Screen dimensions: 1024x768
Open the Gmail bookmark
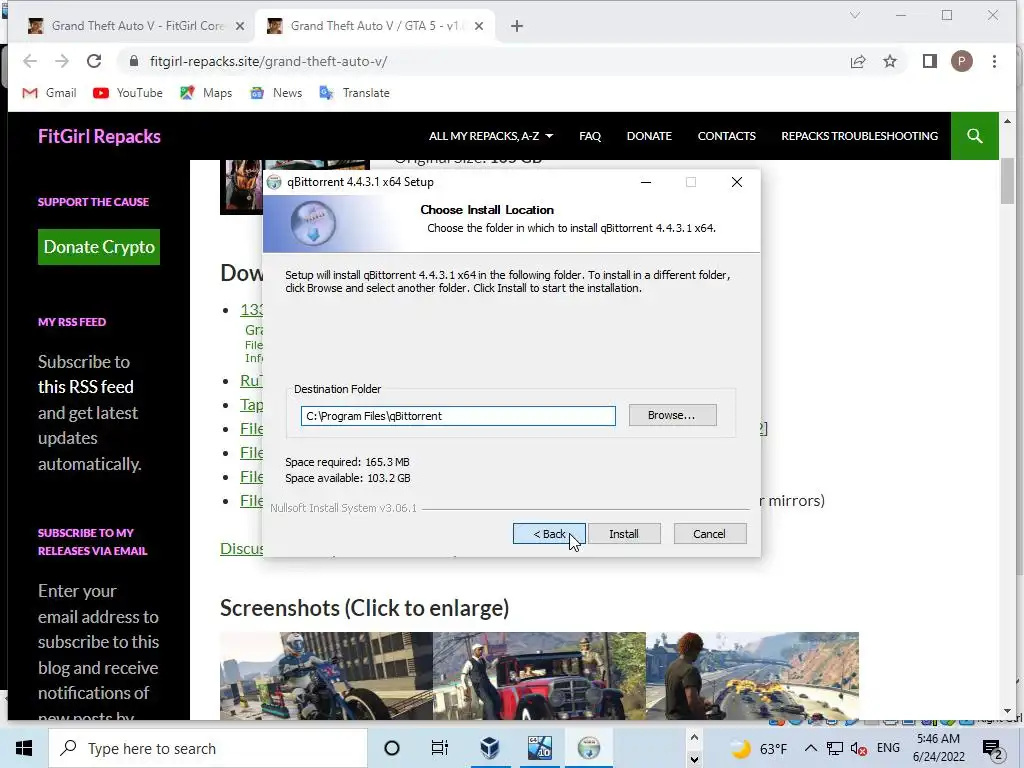(50, 93)
